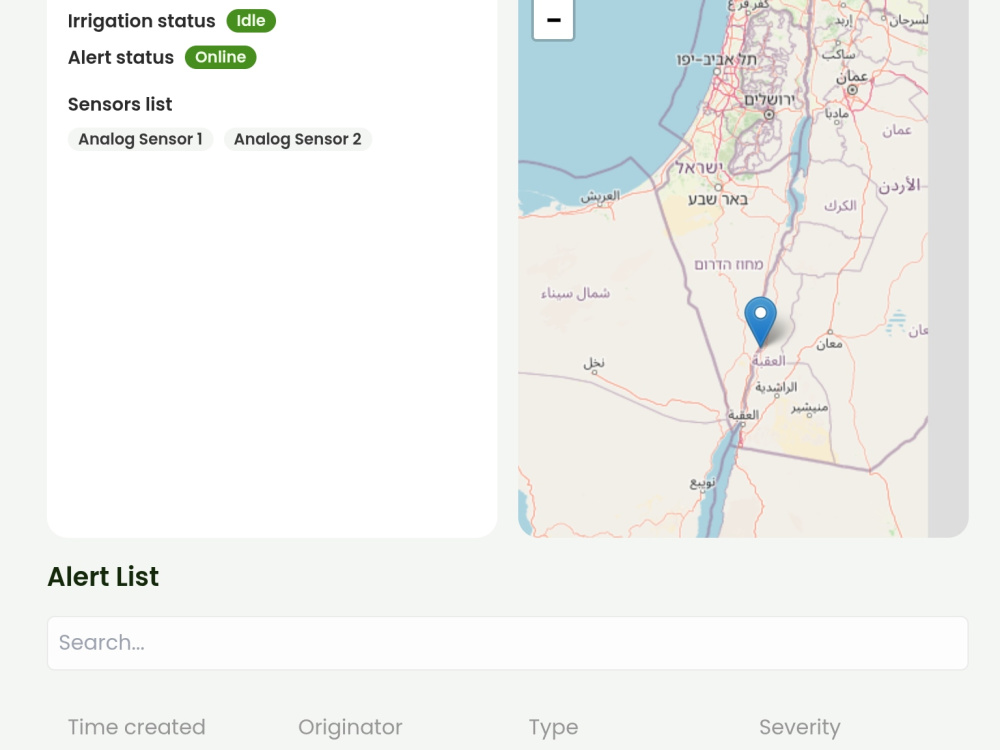The image size is (1000, 750).
Task: Click the blue location marker pin on map
Action: coord(760,322)
